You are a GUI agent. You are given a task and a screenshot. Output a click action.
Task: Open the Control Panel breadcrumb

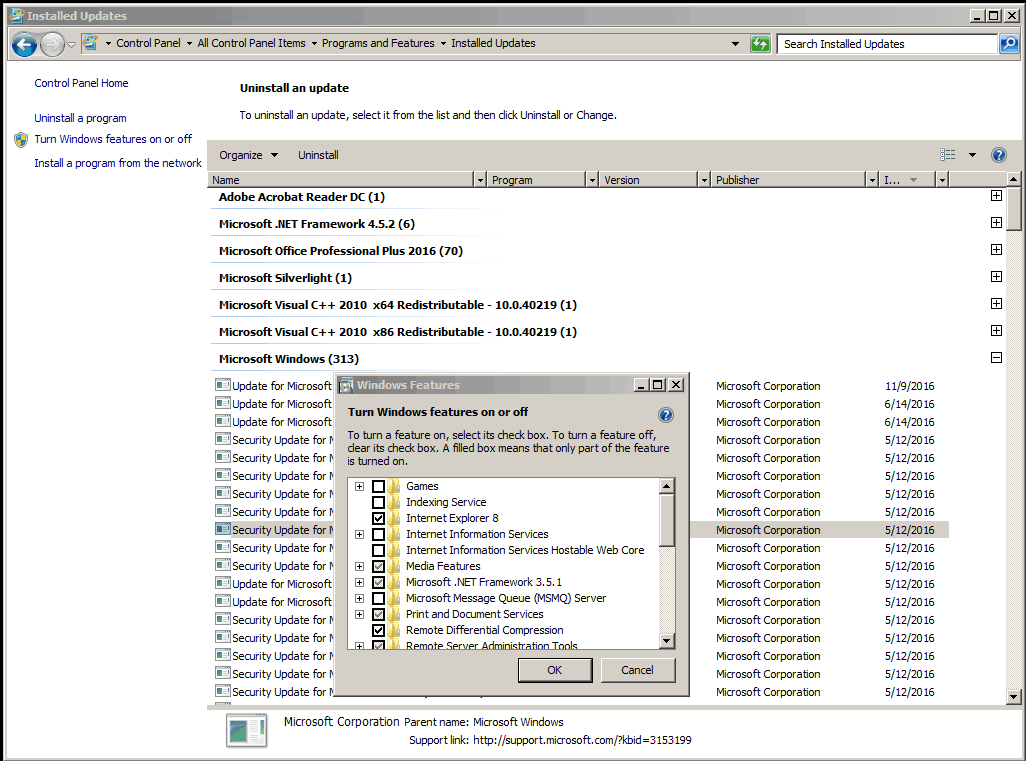(x=149, y=43)
